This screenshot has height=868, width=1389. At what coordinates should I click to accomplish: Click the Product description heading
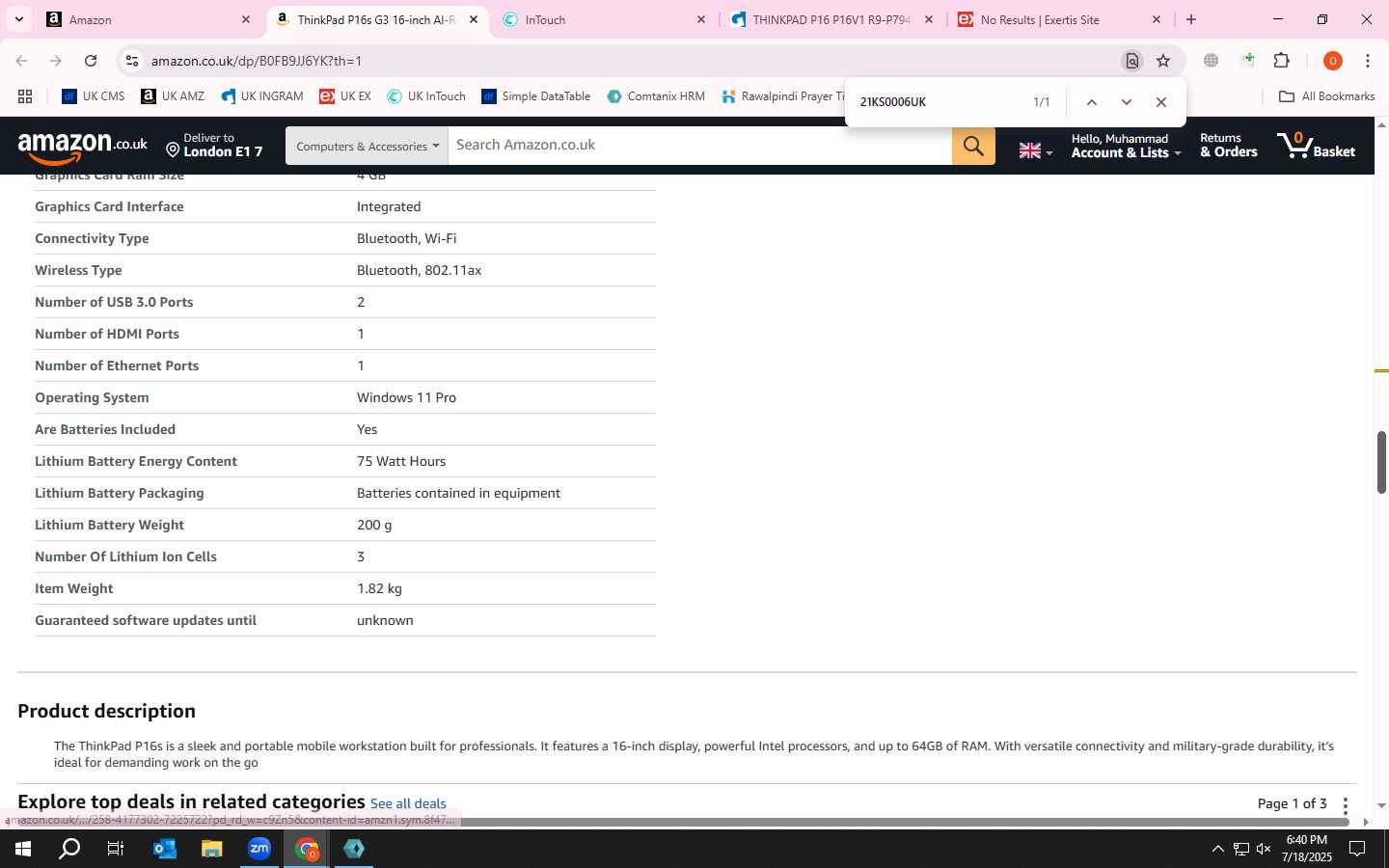[106, 711]
